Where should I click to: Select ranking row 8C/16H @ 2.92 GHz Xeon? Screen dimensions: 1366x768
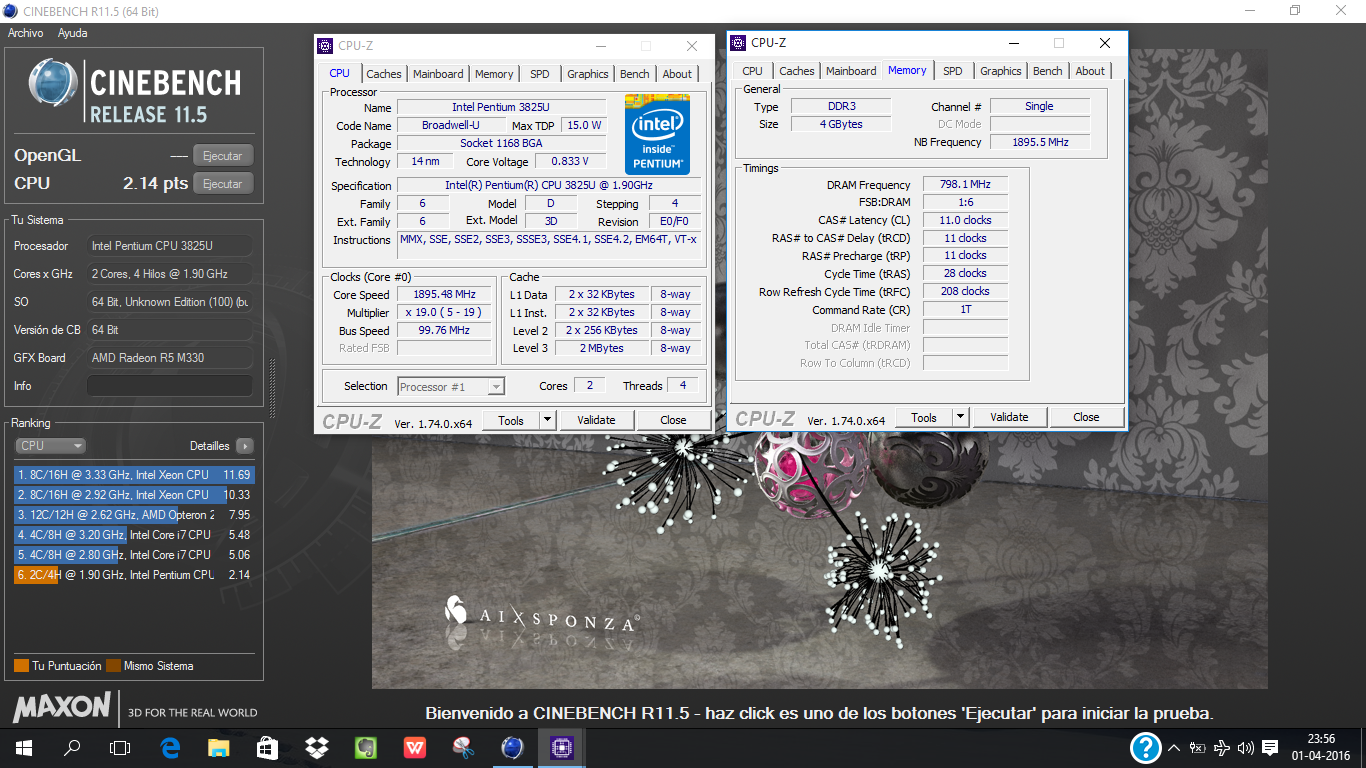133,495
